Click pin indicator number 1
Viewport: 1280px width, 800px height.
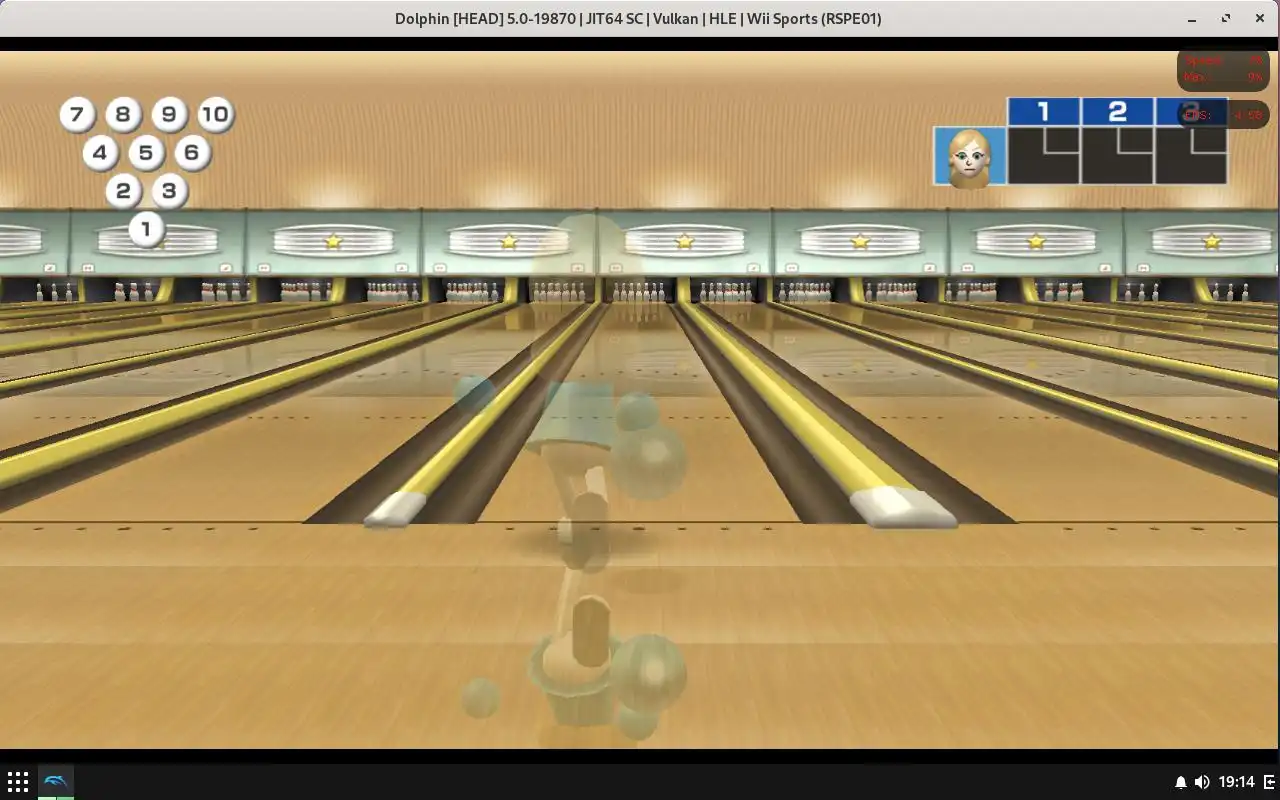[x=146, y=229]
